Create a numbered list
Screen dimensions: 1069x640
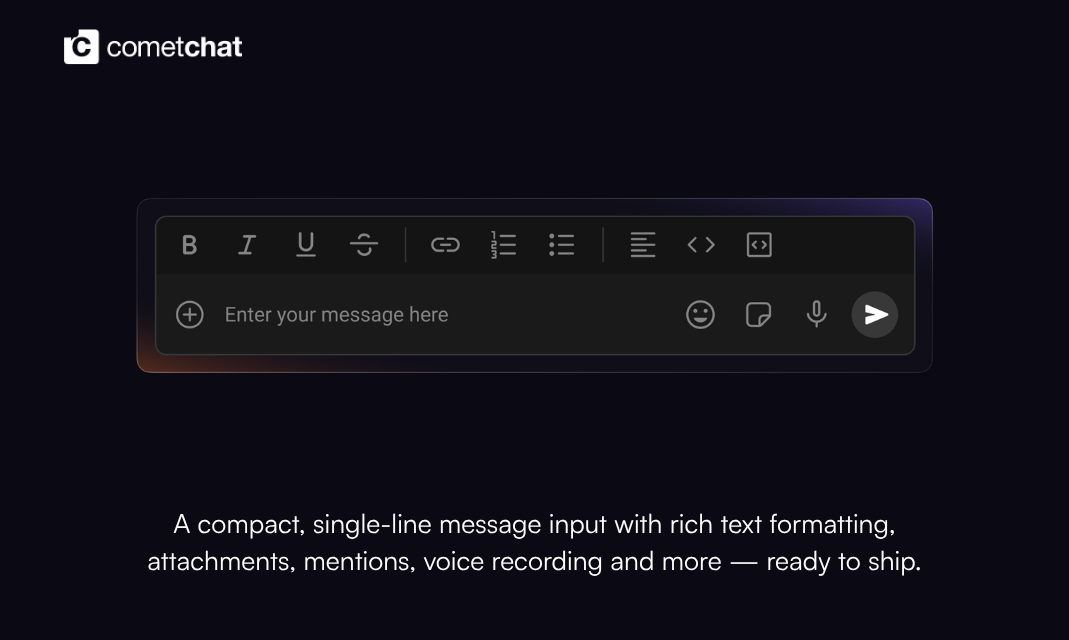point(504,245)
